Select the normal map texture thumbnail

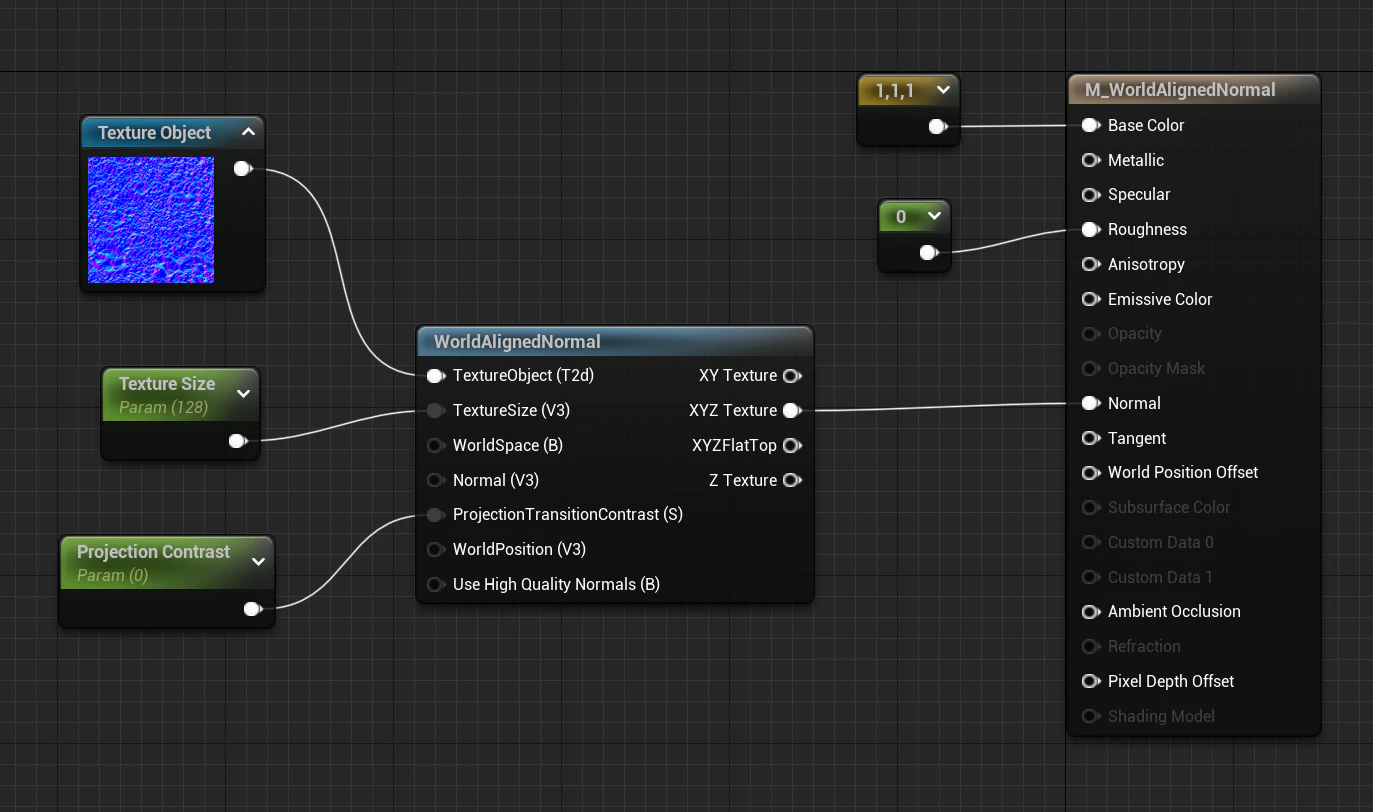[x=151, y=220]
